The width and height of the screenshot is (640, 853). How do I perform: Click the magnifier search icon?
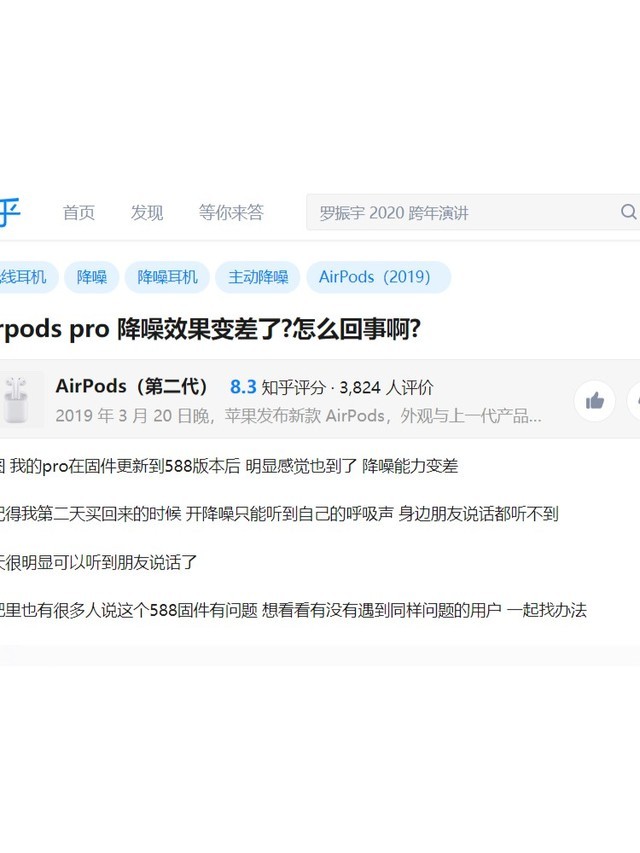[x=628, y=212]
